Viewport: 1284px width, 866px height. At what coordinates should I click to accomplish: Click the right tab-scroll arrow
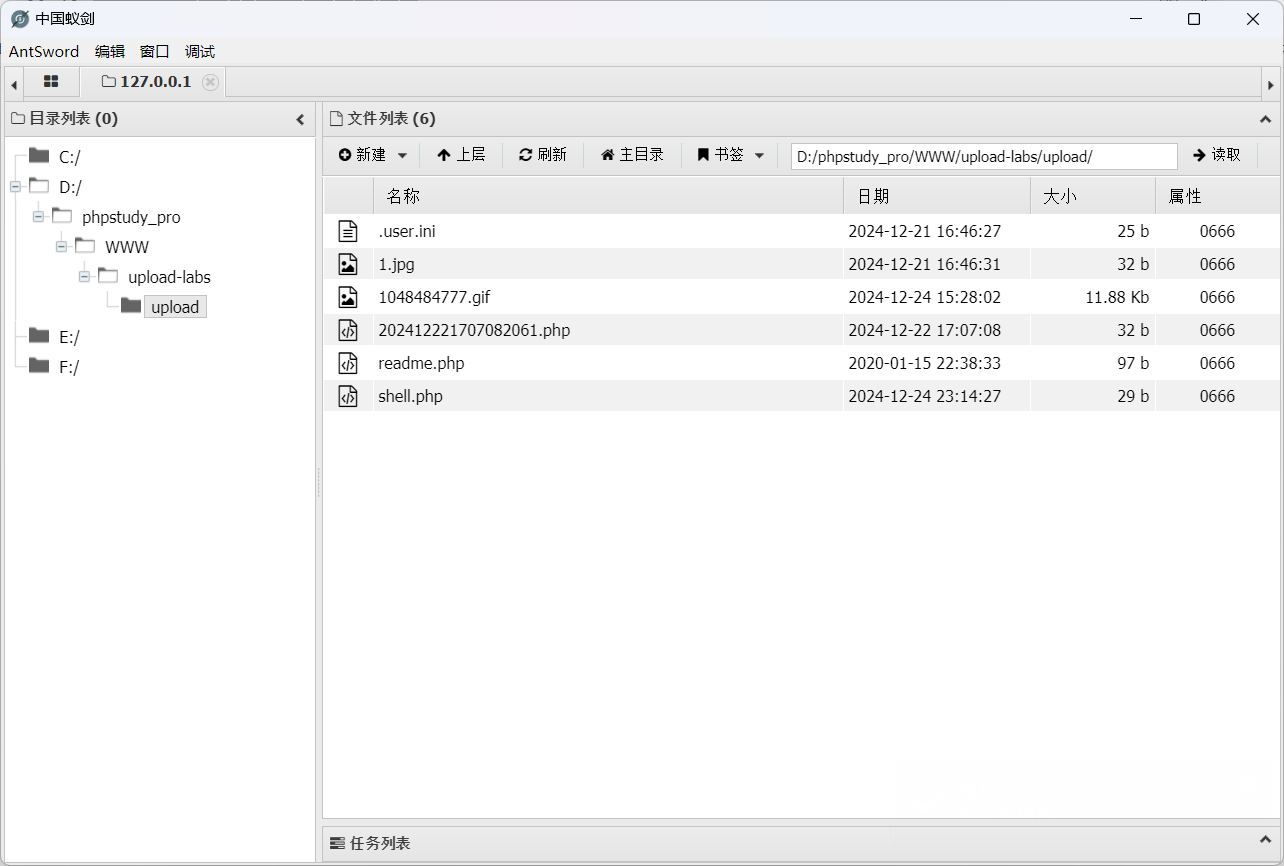point(1271,85)
